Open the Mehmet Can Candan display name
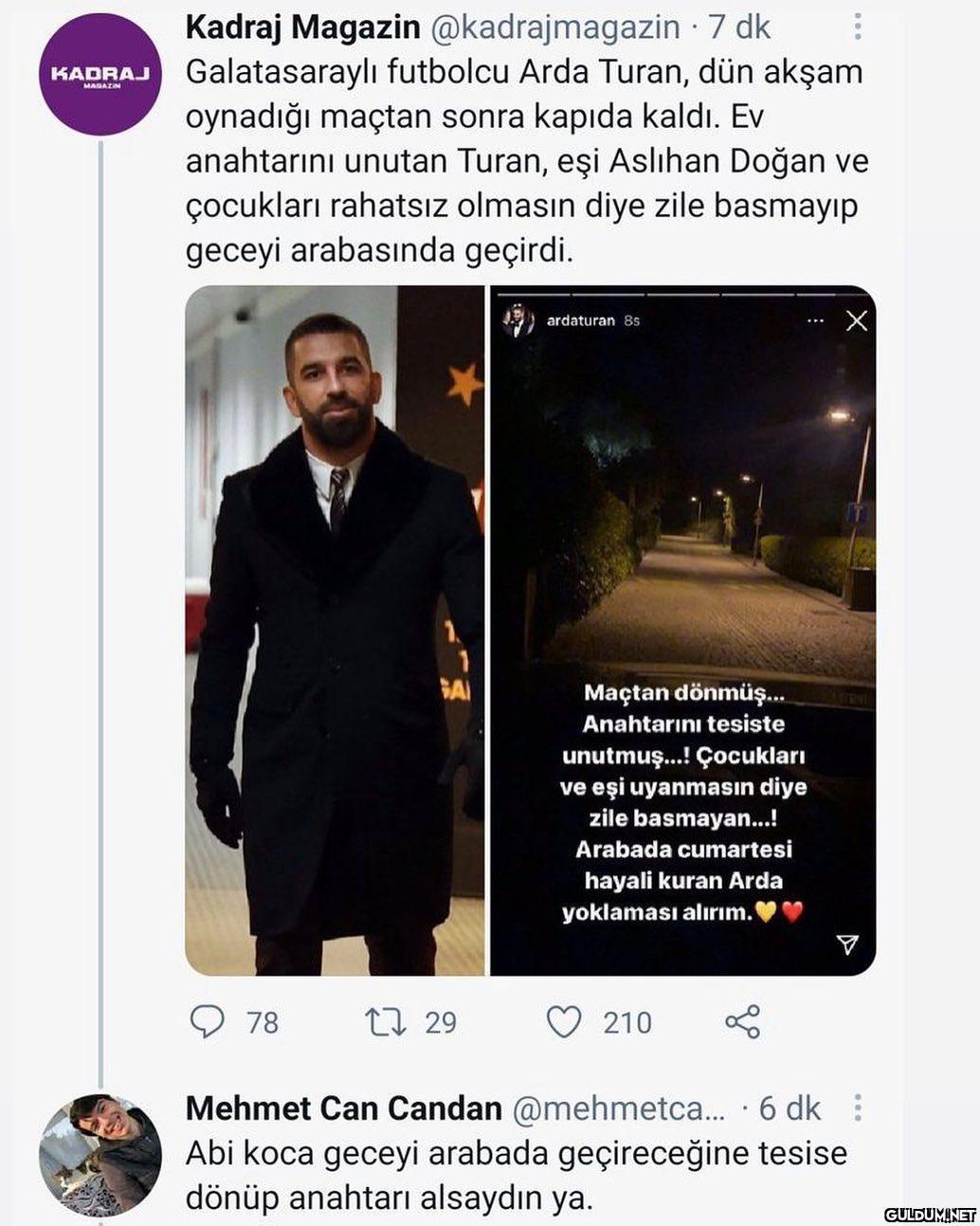This screenshot has width=980, height=1226. [x=344, y=1107]
